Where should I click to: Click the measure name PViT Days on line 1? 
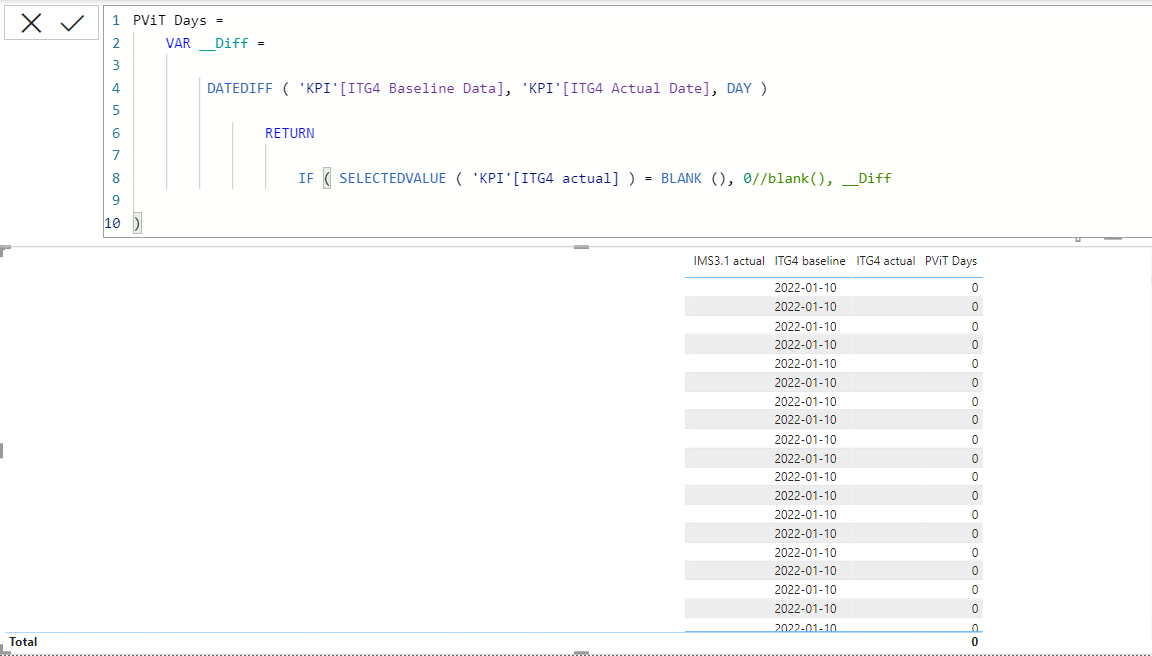[170, 21]
